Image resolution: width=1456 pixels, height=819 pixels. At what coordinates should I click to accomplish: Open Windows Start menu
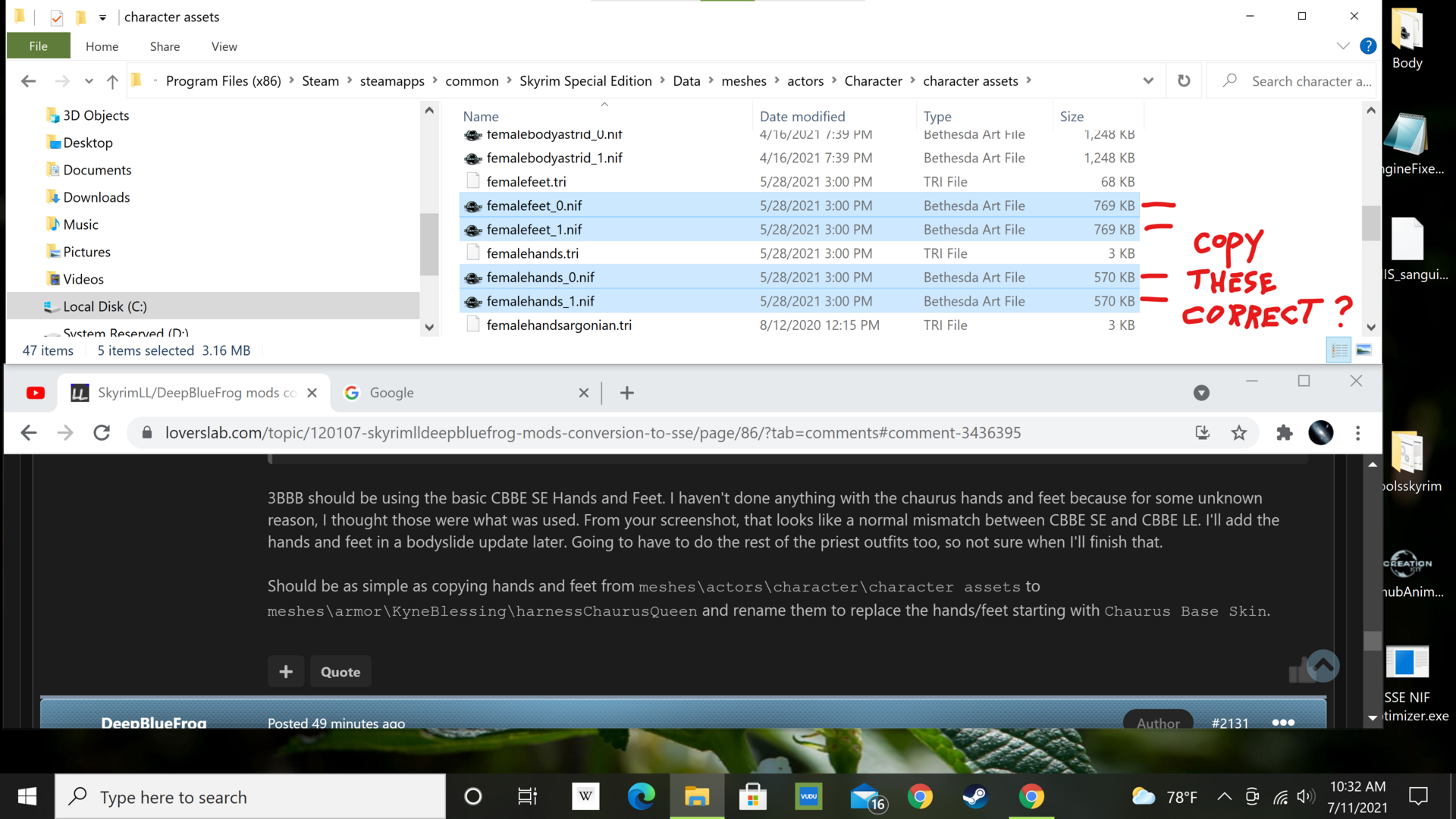coord(27,797)
